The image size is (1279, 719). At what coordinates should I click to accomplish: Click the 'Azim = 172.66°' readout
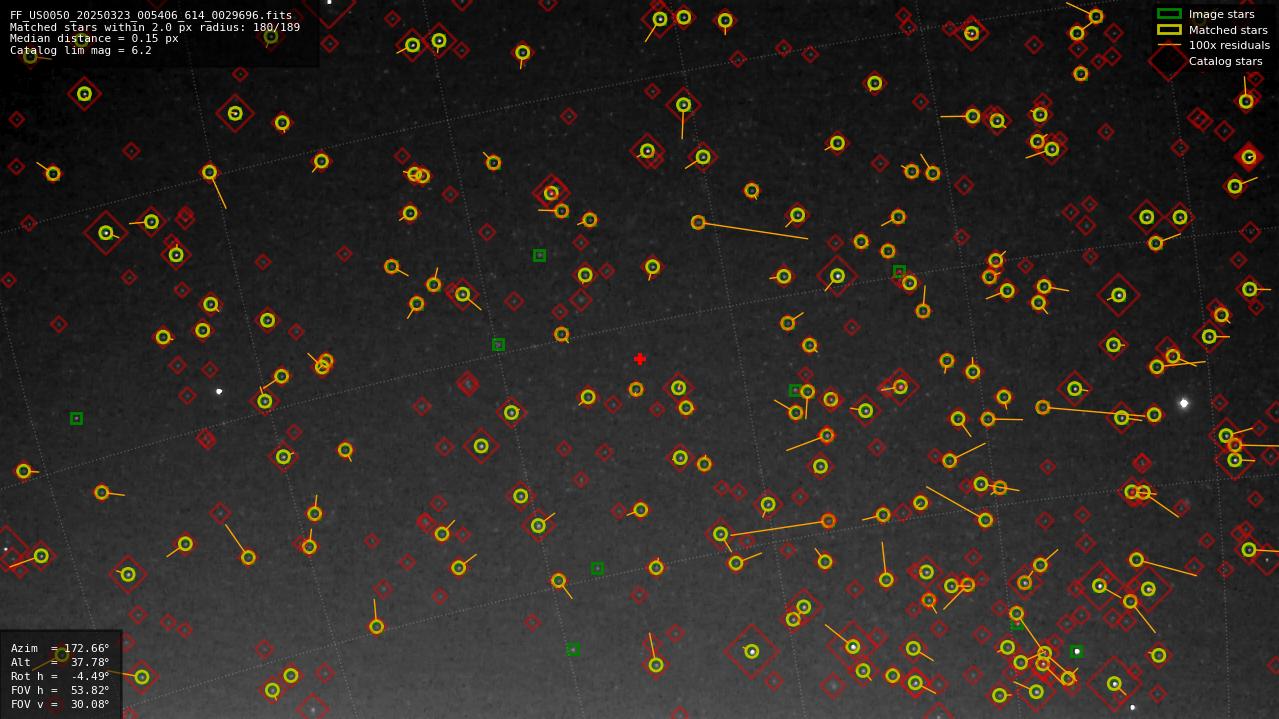click(x=60, y=648)
